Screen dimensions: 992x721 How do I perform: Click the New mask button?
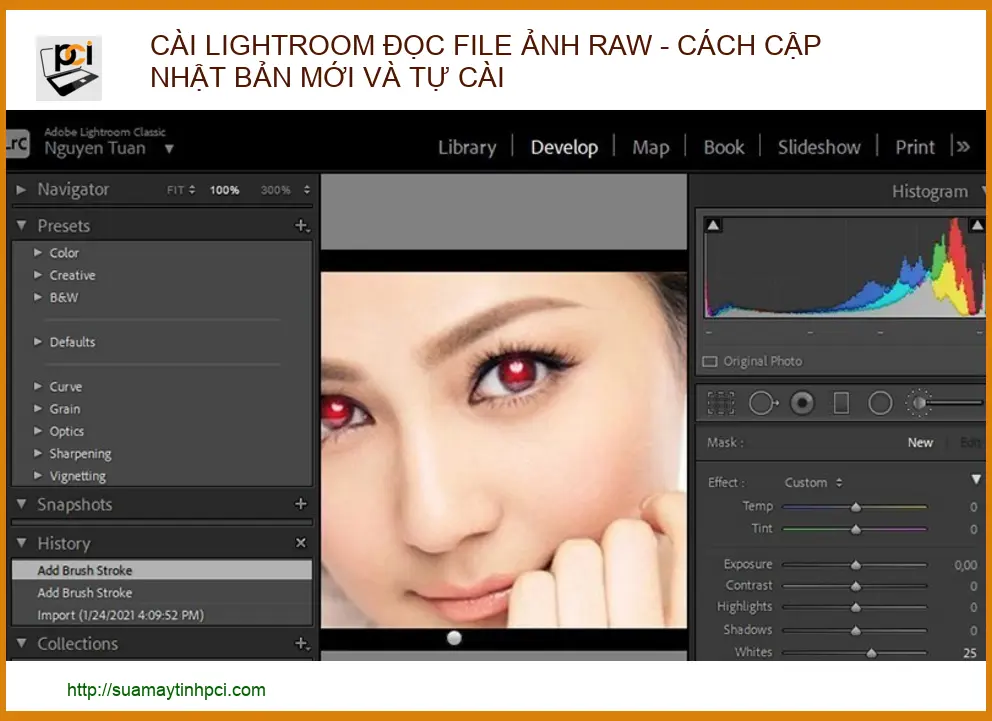[x=921, y=443]
